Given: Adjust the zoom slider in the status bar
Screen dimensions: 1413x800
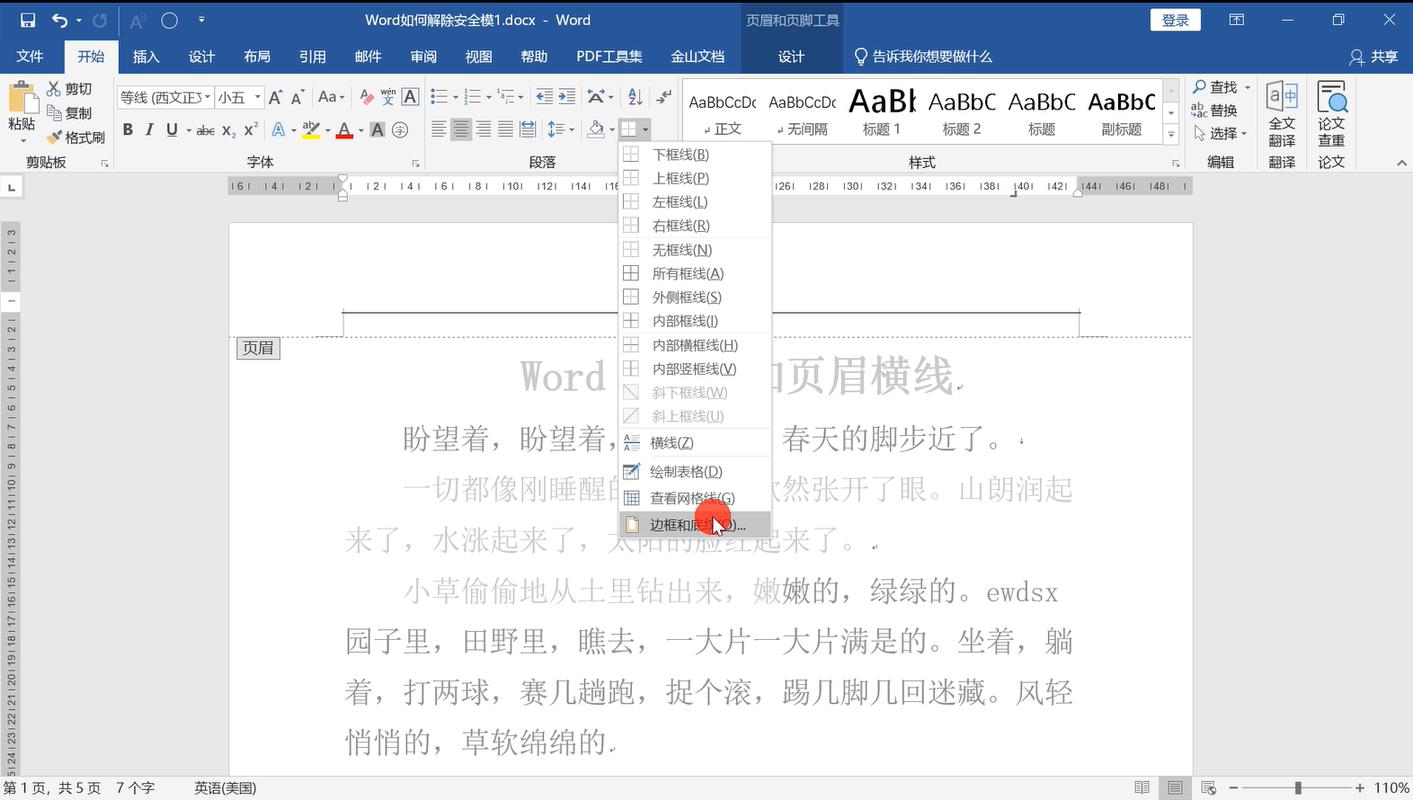Looking at the screenshot, I should click(1297, 788).
